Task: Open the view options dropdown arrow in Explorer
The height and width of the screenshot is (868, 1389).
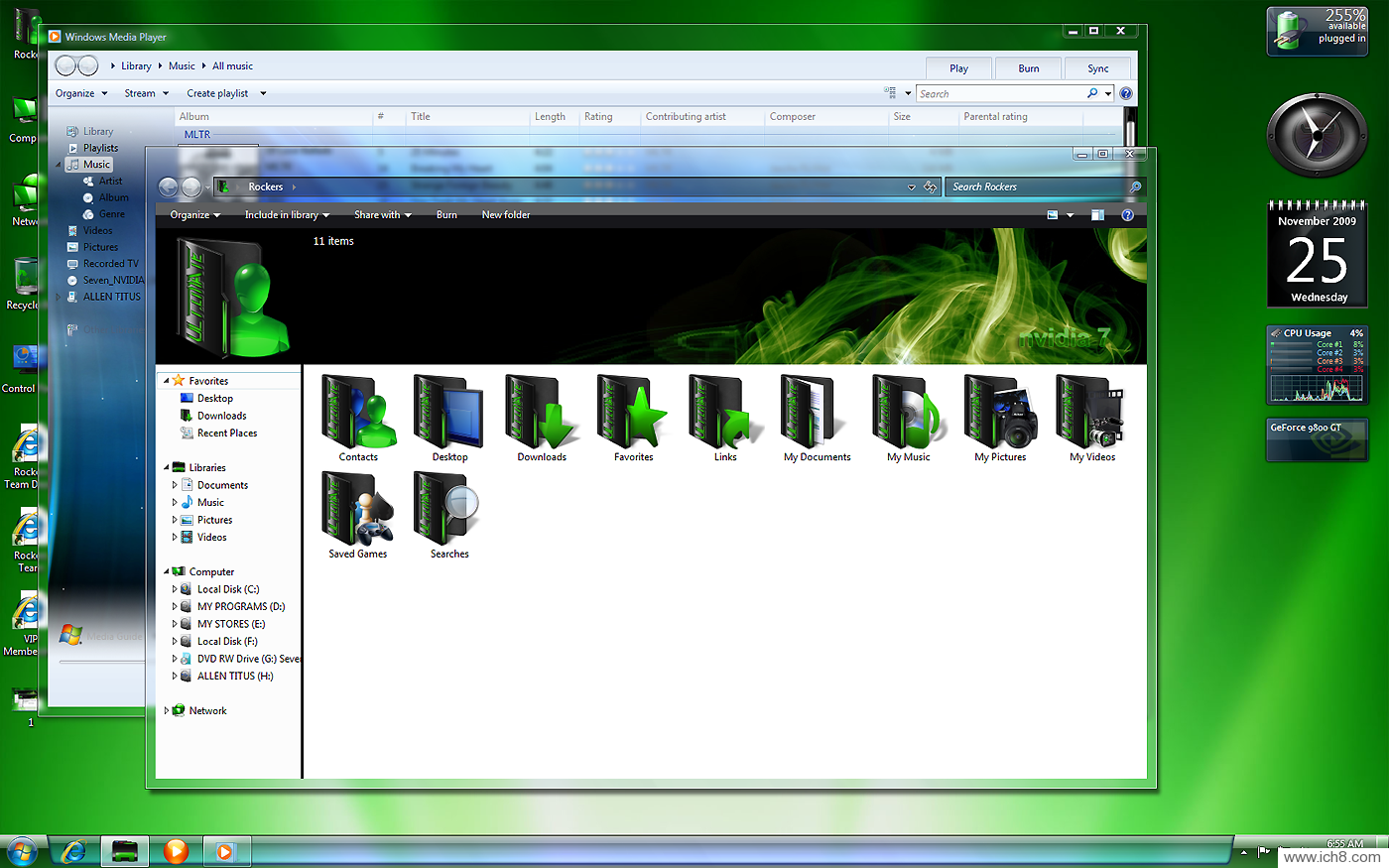Action: pos(1070,214)
